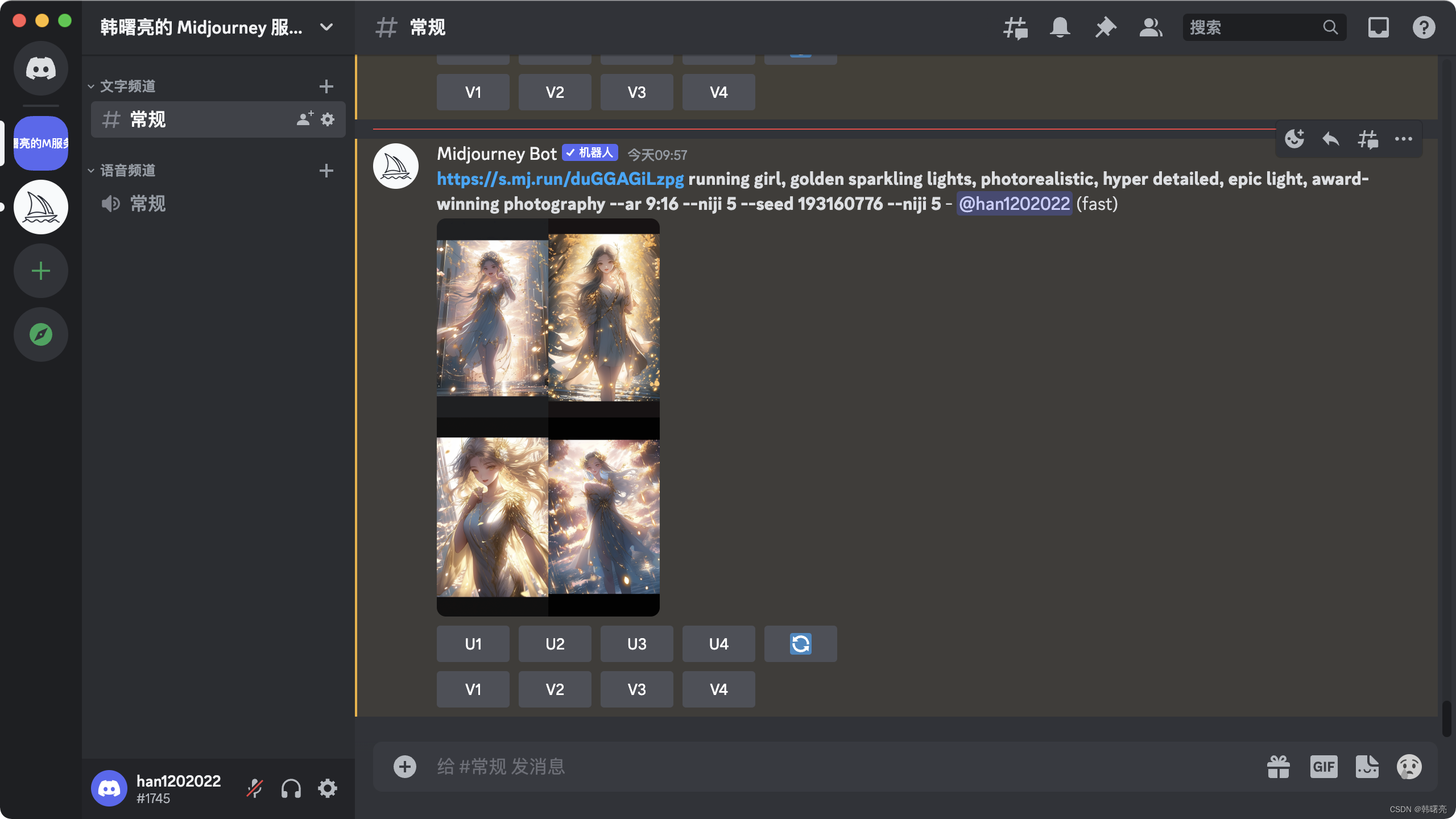This screenshot has height=819, width=1456.
Task: Focus the 给 #常规 发消息 message box
Action: pos(842,767)
